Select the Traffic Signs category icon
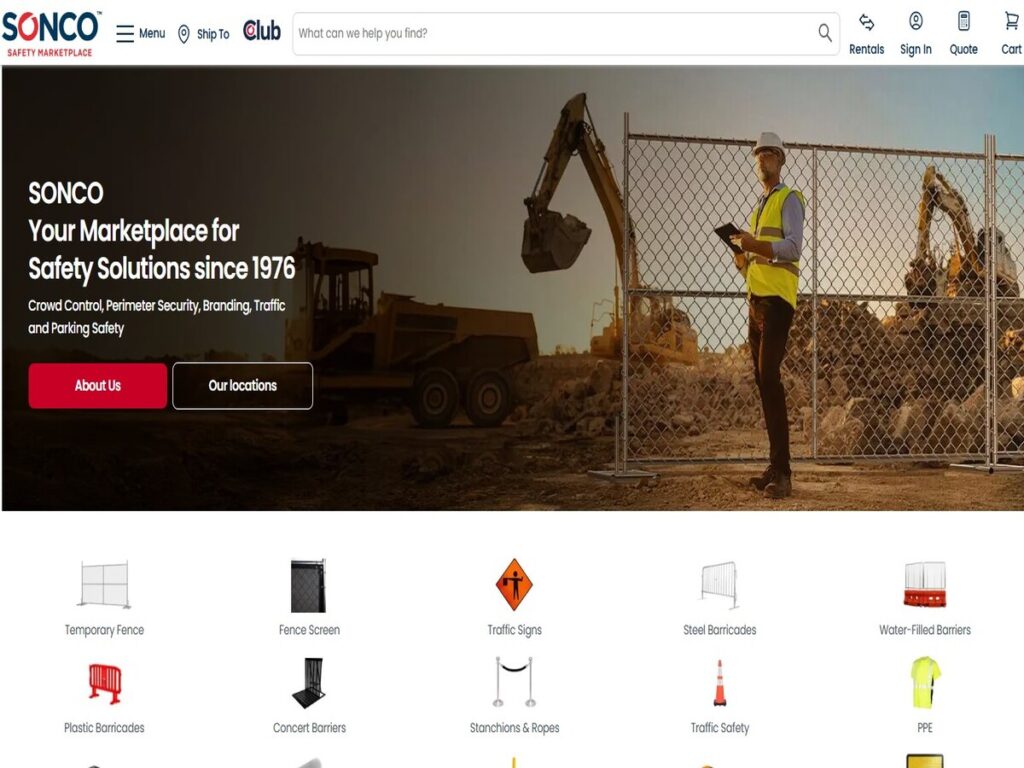The image size is (1024, 768). 514,584
